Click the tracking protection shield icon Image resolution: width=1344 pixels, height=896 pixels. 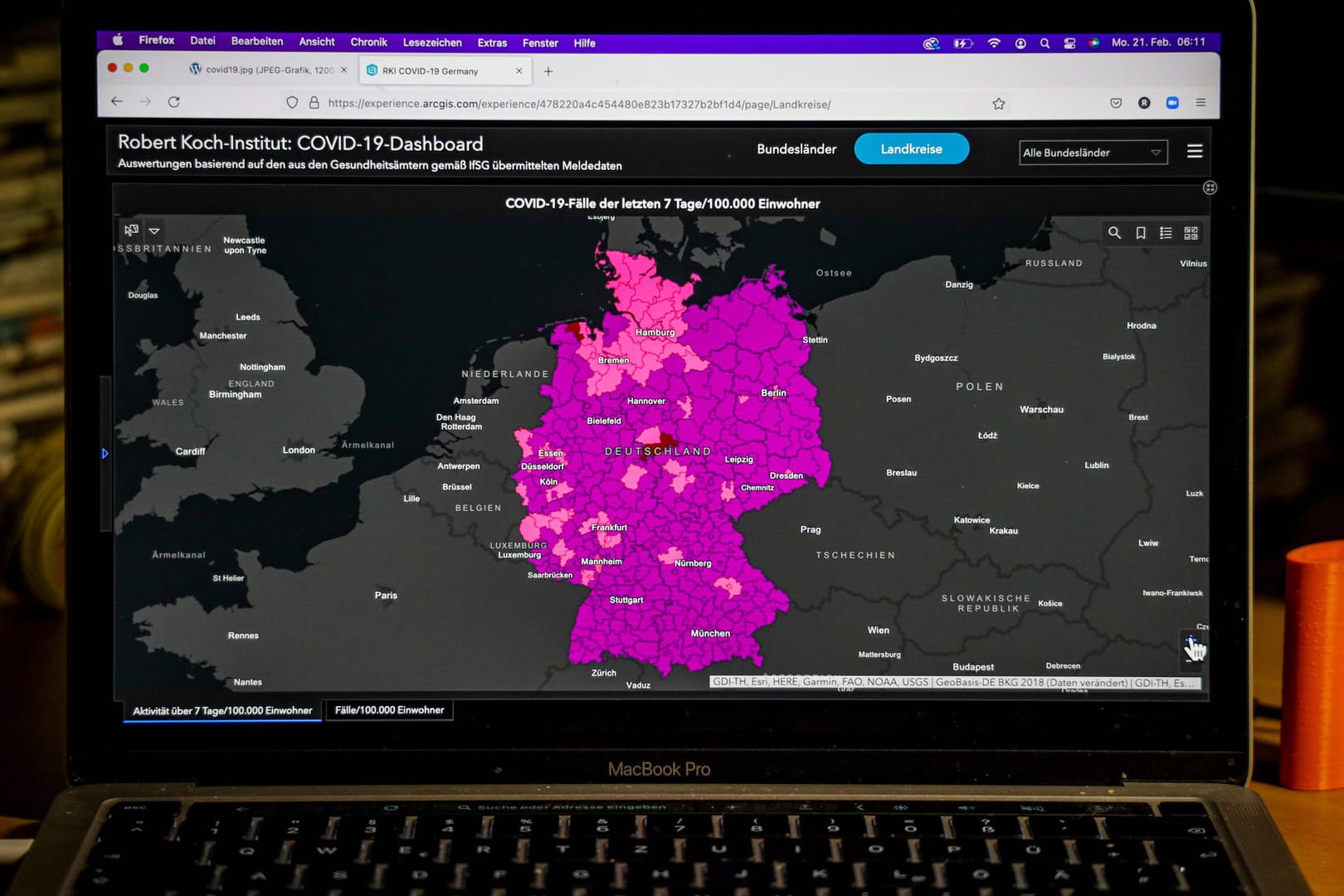(292, 103)
